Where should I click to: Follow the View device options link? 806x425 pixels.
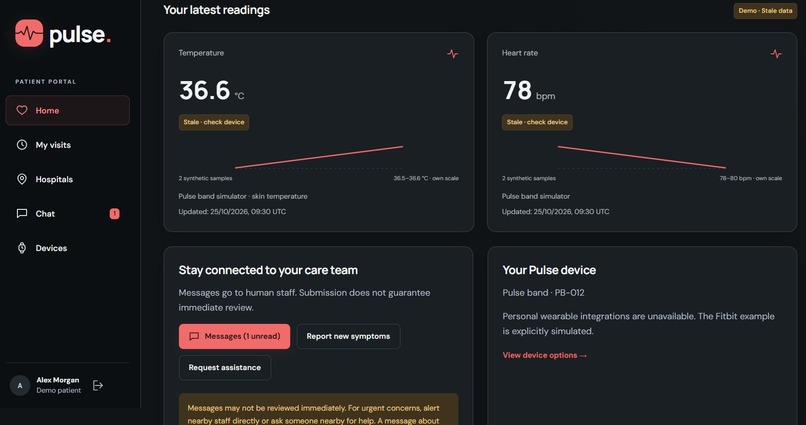pyautogui.click(x=545, y=355)
